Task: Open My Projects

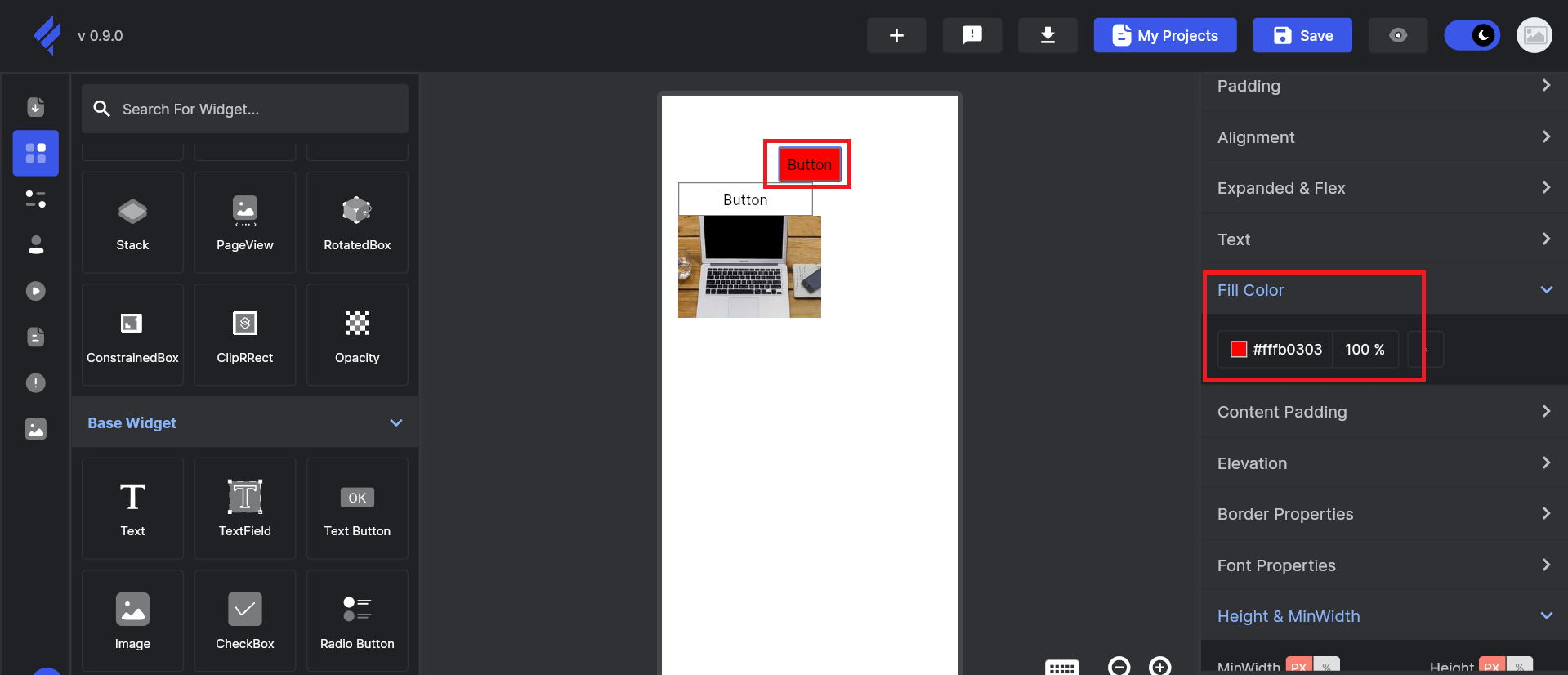Action: (x=1164, y=35)
